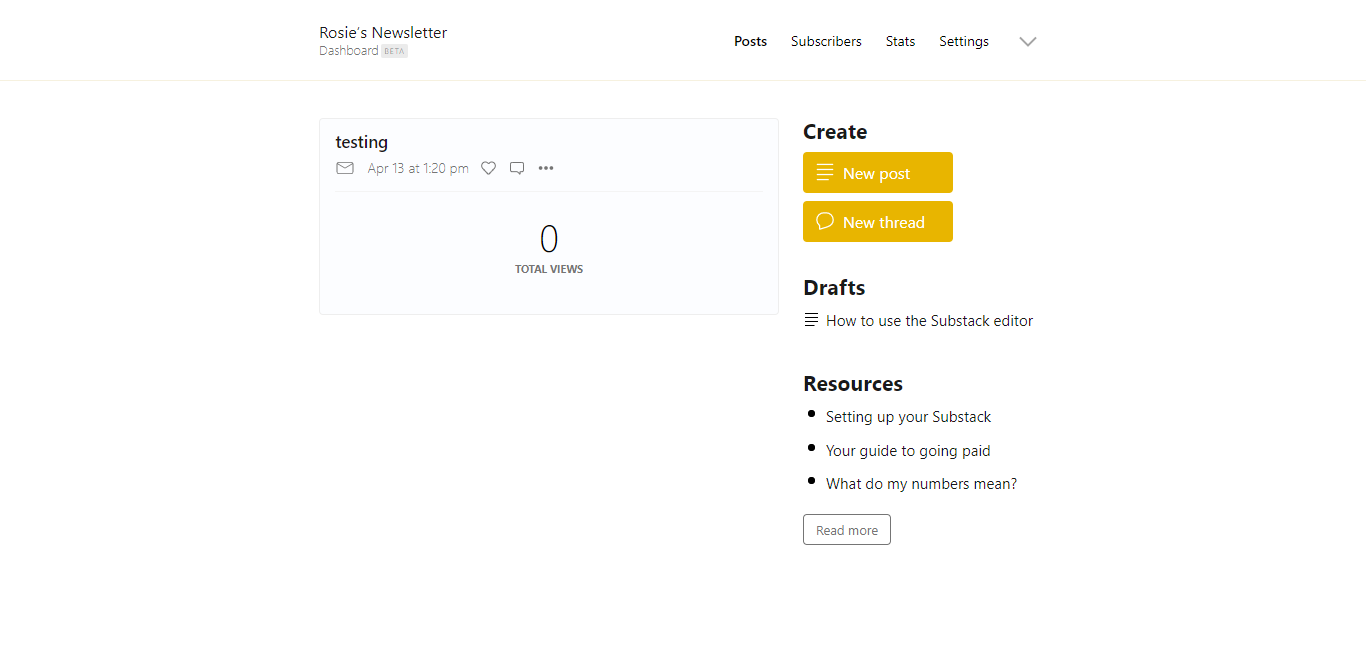Open 'Setting up your Substack' resource
The image size is (1366, 657).
(908, 417)
